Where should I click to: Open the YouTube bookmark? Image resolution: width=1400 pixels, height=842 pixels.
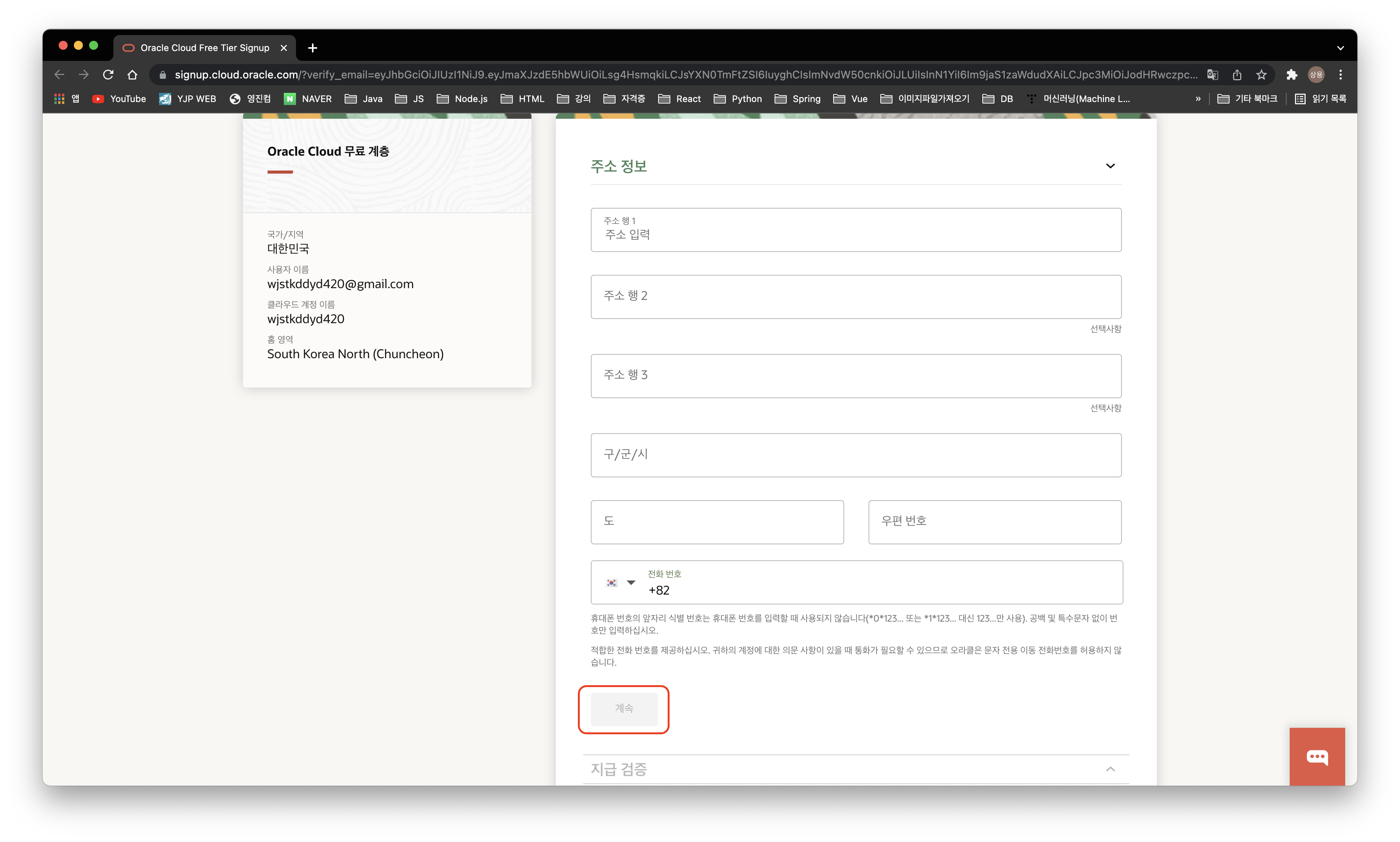[119, 99]
